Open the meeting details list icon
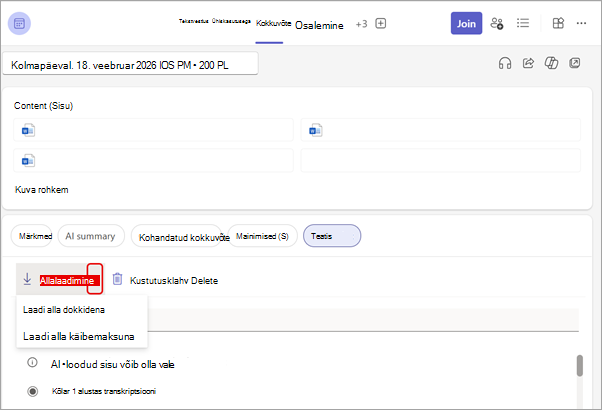 tap(523, 23)
